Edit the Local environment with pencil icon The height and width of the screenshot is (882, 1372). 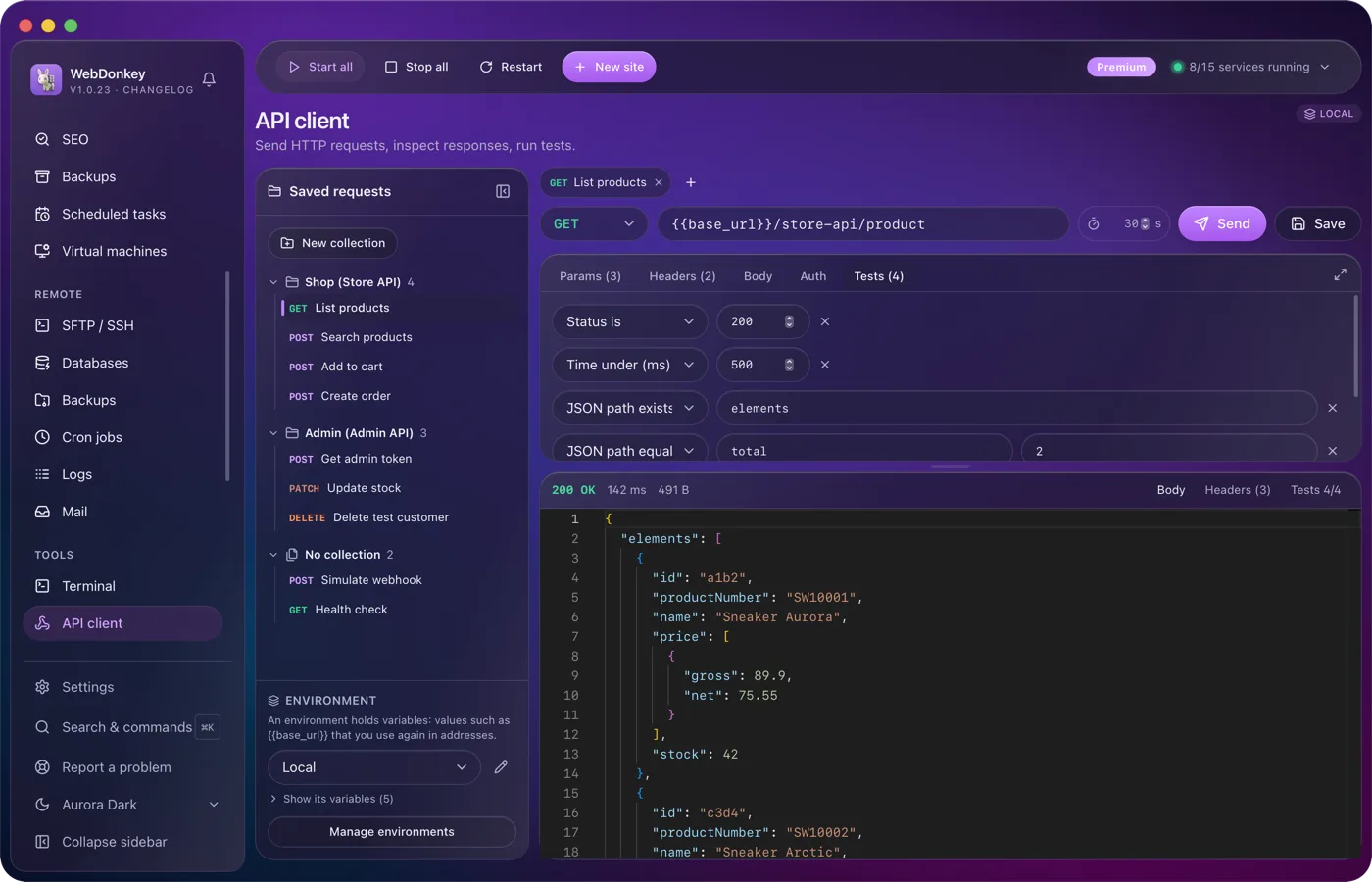click(x=501, y=767)
